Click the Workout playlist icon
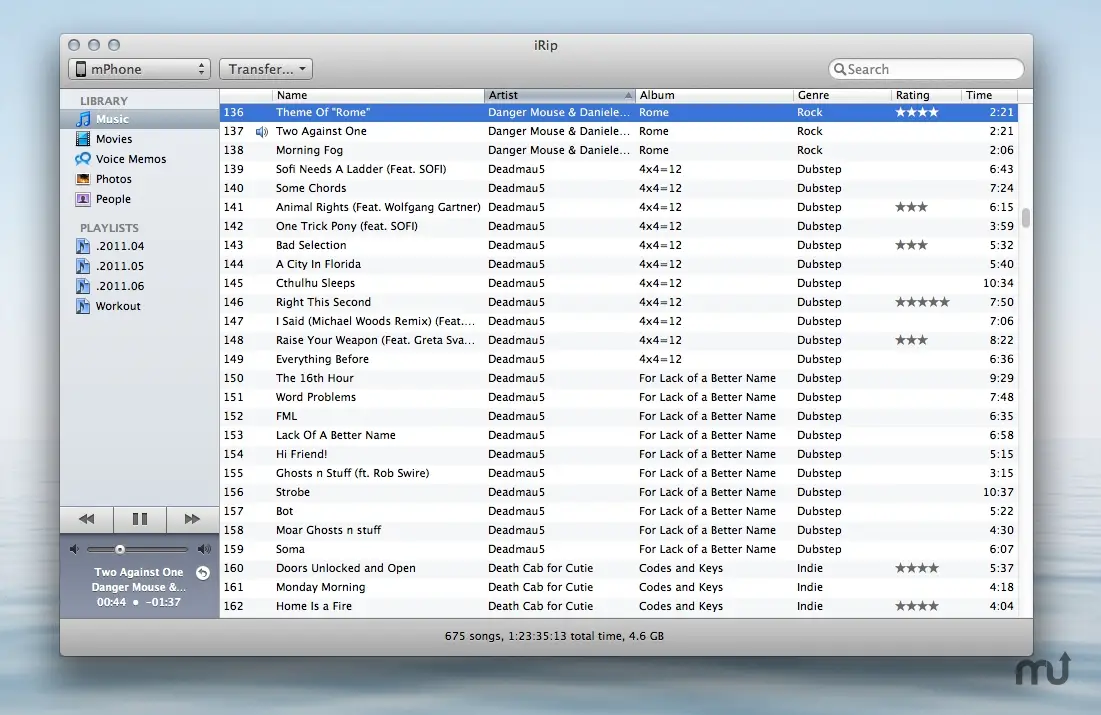Screen dimensions: 1101x715 (x=83, y=306)
